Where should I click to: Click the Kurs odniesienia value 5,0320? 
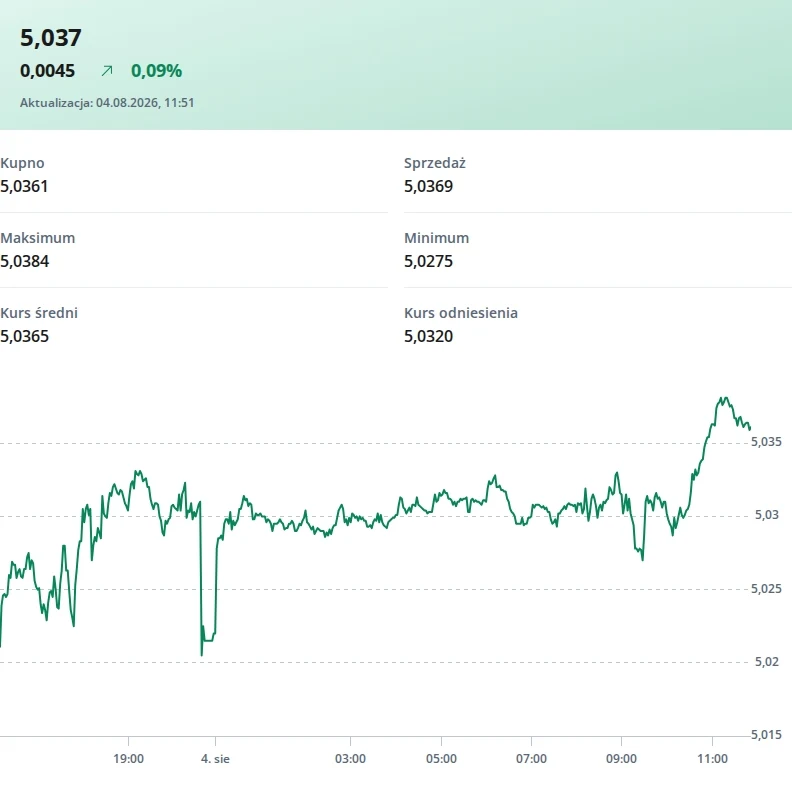click(x=428, y=336)
